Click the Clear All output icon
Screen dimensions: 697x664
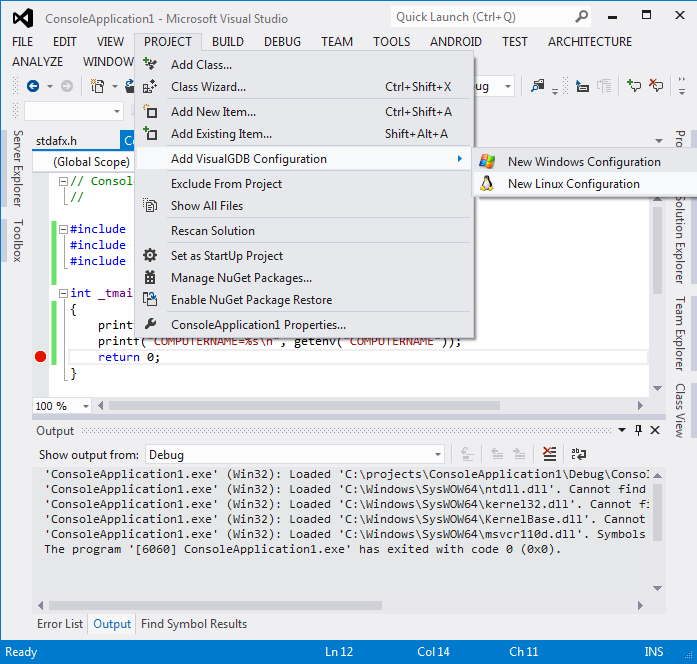(549, 454)
